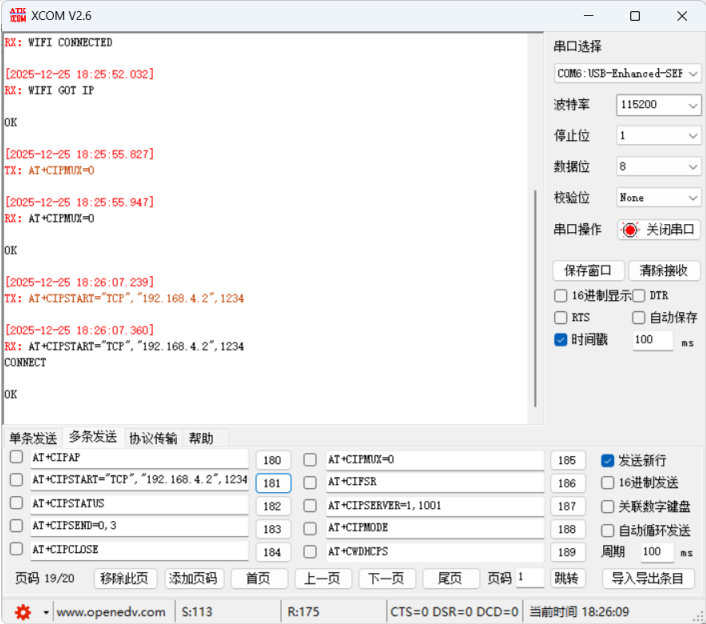The image size is (706, 624).
Task: Click the 关闭串口 close serial port button
Action: 659,230
